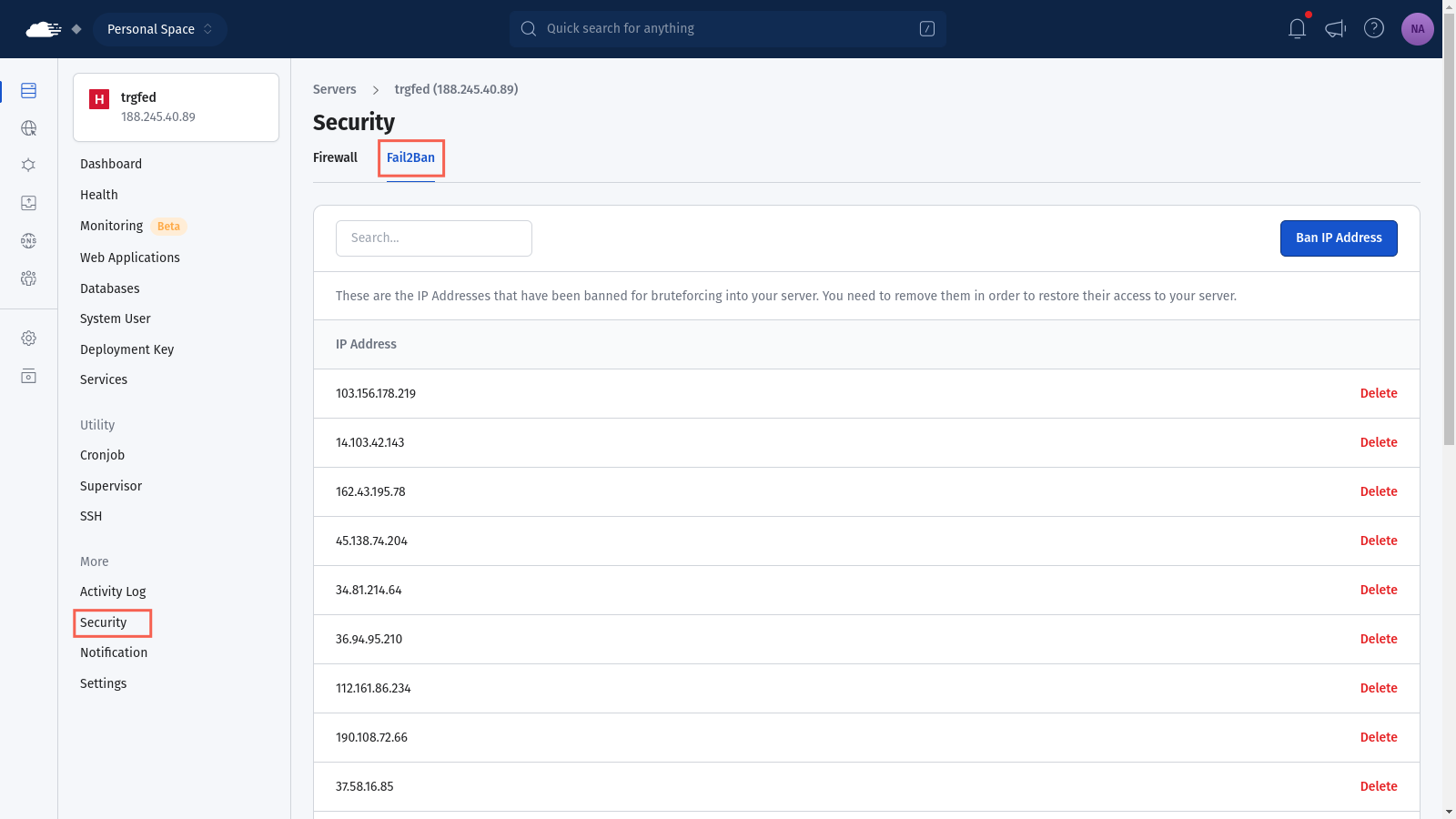Open the help question mark icon

coord(1373,29)
